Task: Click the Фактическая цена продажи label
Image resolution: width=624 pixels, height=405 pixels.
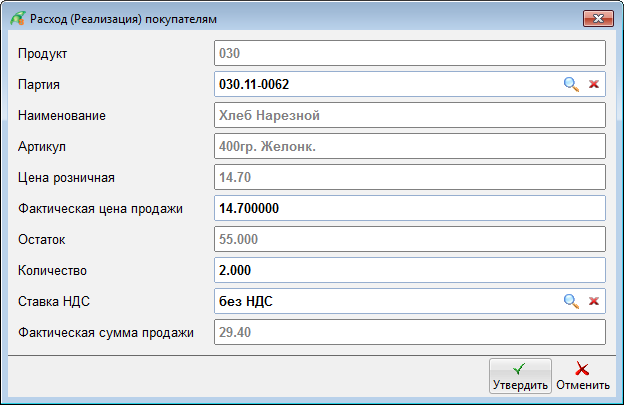Action: (100, 209)
